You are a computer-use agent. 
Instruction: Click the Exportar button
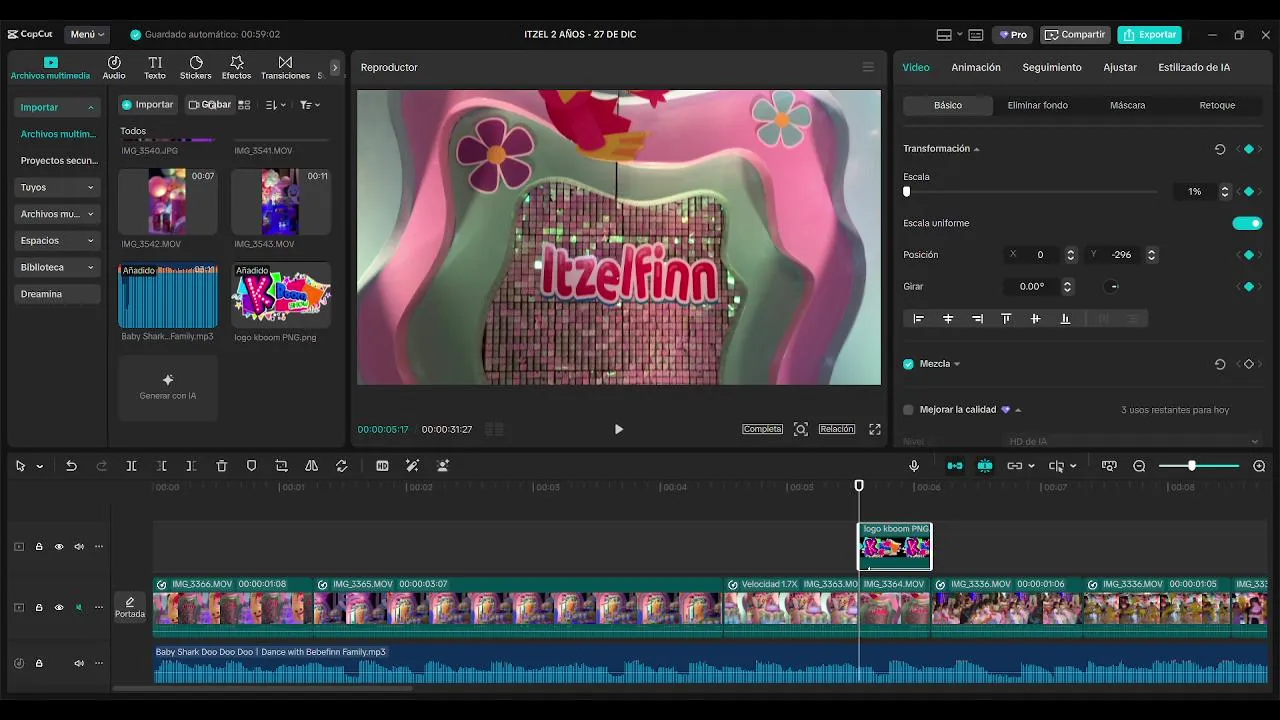point(1149,35)
